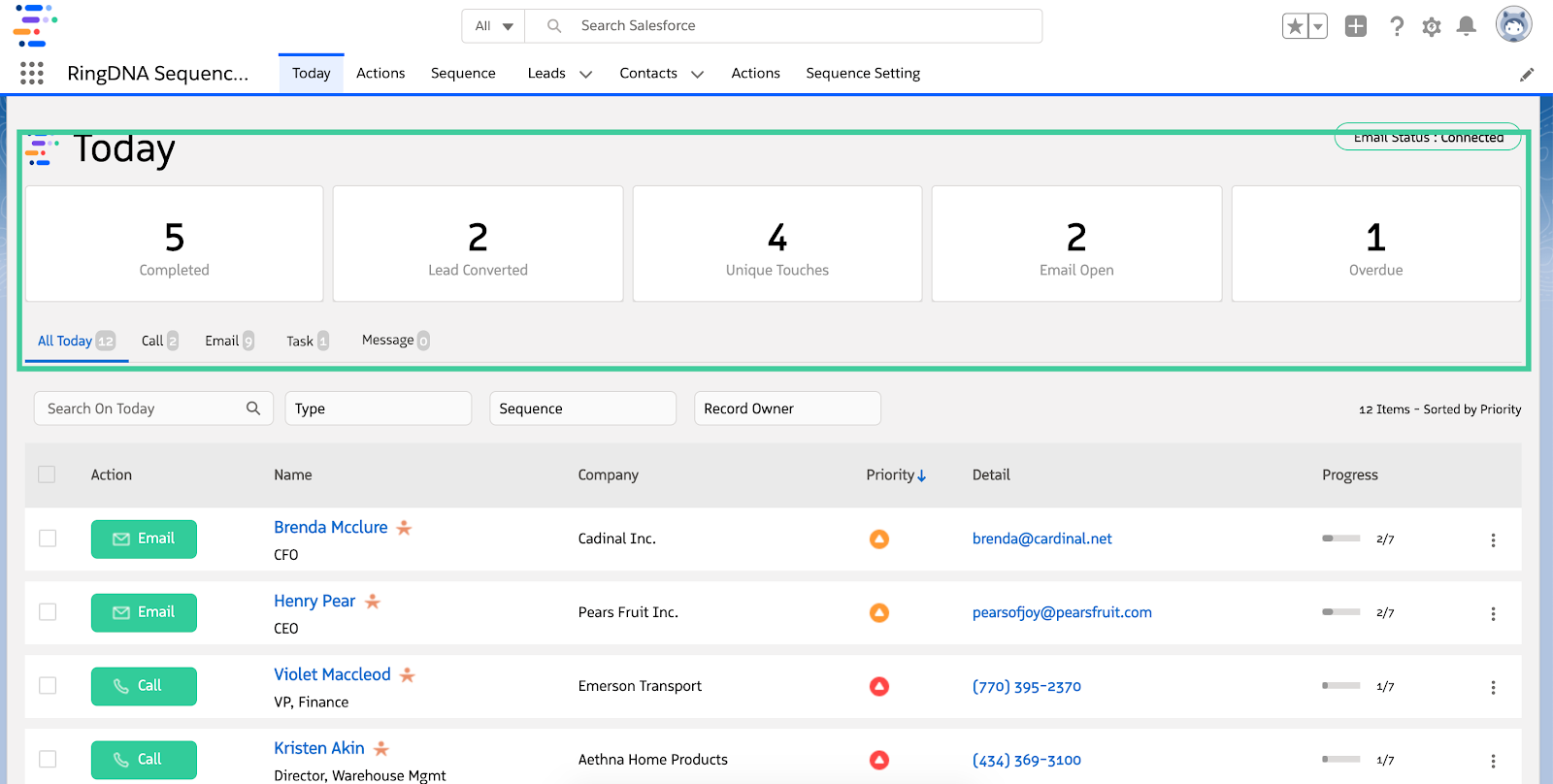Open the Favorites list dropdown arrow
Screen dimensions: 1553x784
point(1318,26)
